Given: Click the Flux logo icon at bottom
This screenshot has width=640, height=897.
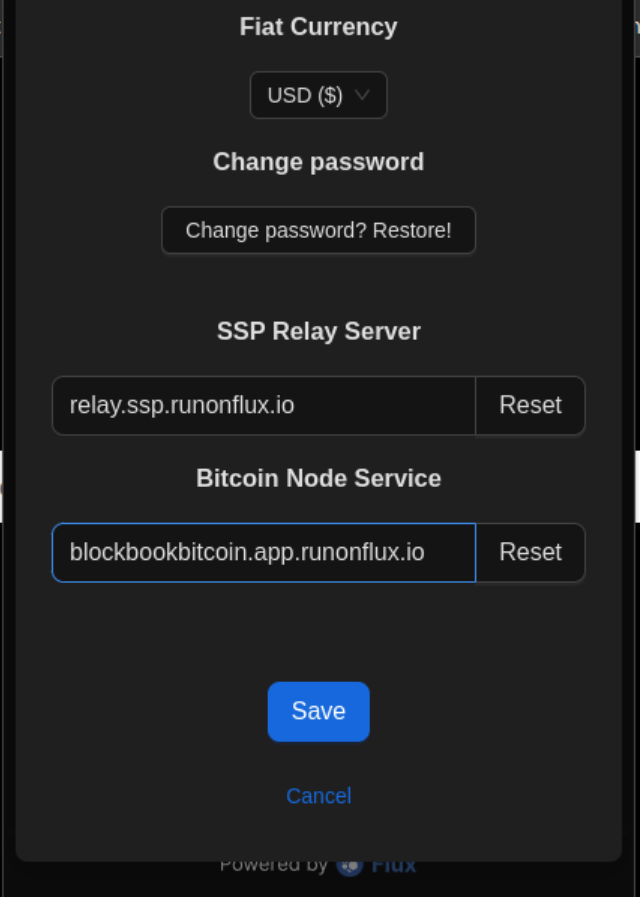Looking at the screenshot, I should click(349, 866).
